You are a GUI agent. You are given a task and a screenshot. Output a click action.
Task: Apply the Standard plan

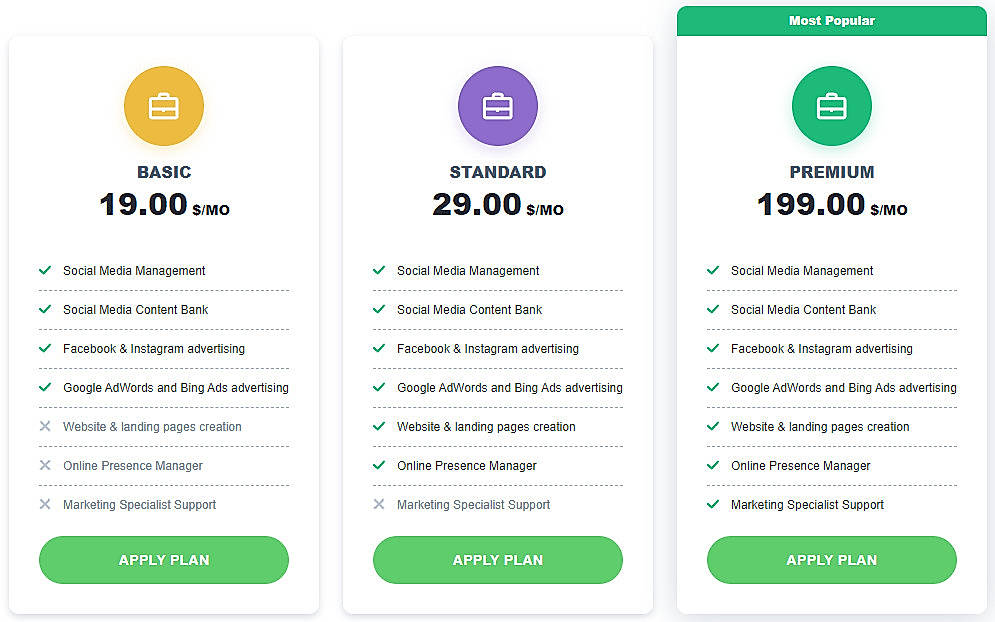(x=497, y=560)
